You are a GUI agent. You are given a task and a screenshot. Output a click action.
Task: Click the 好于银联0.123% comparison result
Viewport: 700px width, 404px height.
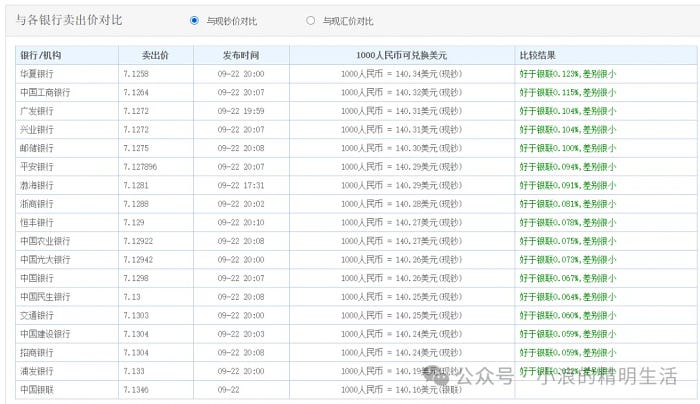pos(567,74)
